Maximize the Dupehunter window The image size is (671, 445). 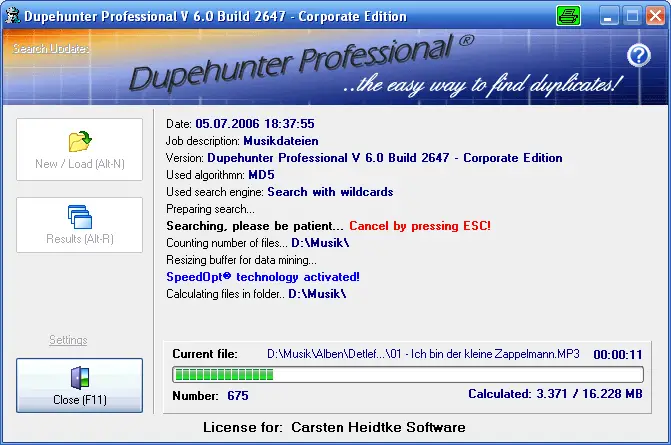(632, 16)
